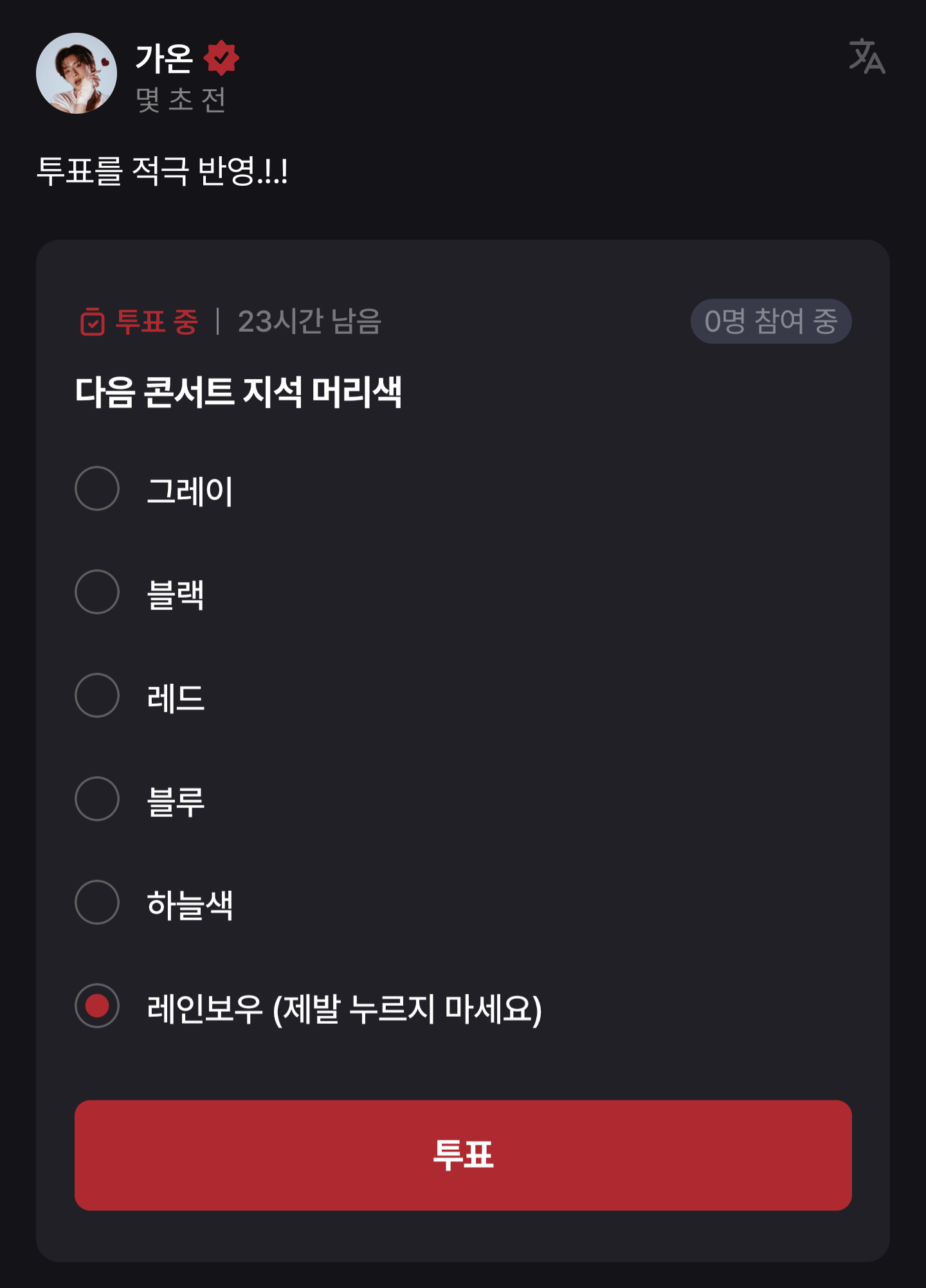The width and height of the screenshot is (926, 1288).
Task: Open 가온's profile picture
Action: (77, 73)
